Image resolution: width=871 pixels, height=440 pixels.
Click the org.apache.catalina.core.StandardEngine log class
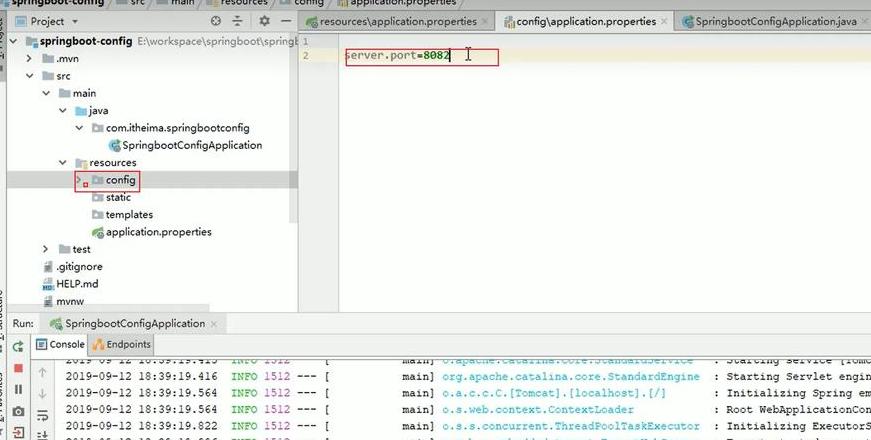[570, 377]
